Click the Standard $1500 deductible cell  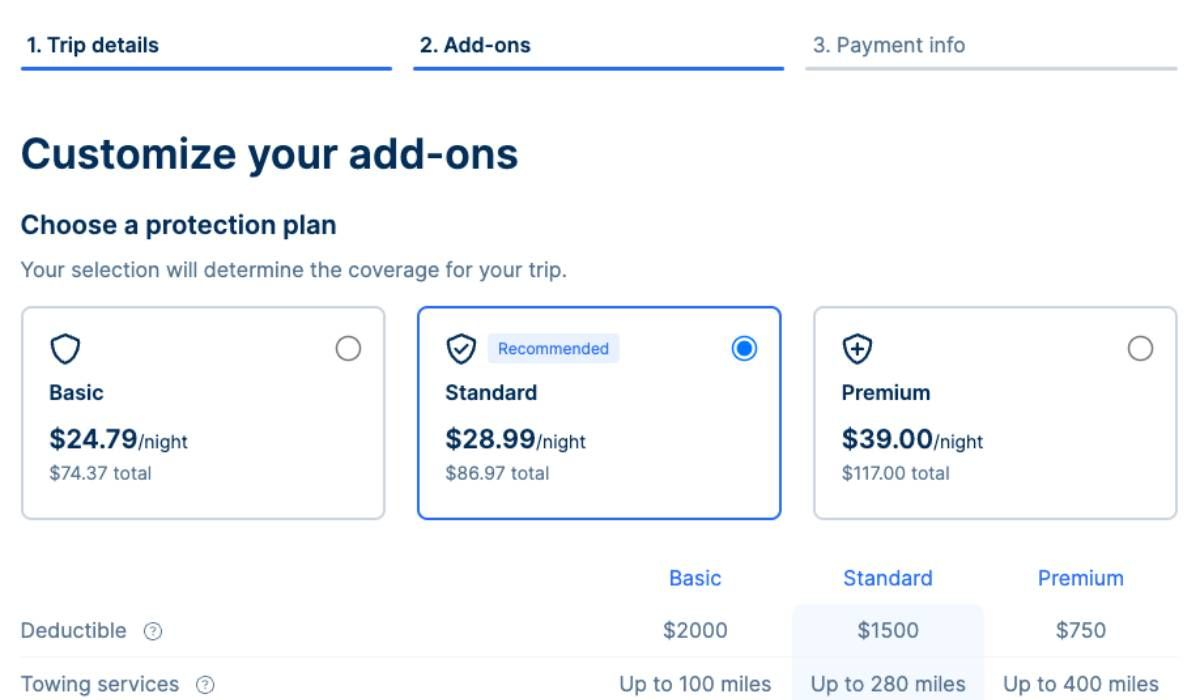(888, 631)
